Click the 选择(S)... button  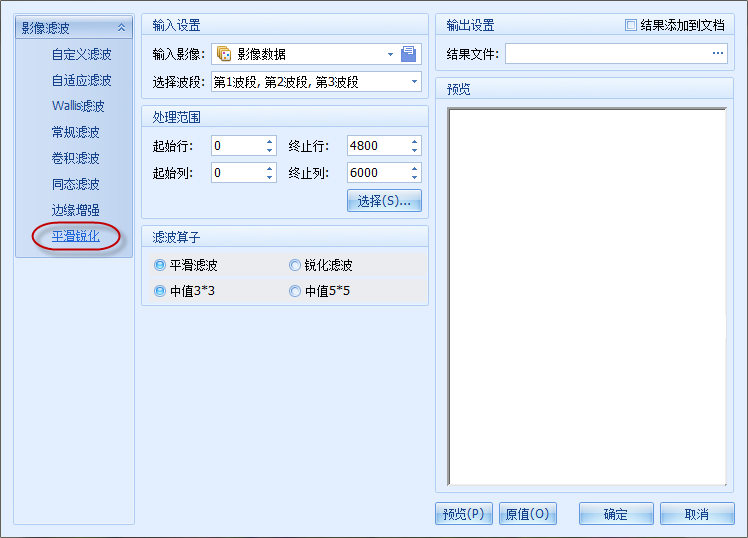pos(384,201)
